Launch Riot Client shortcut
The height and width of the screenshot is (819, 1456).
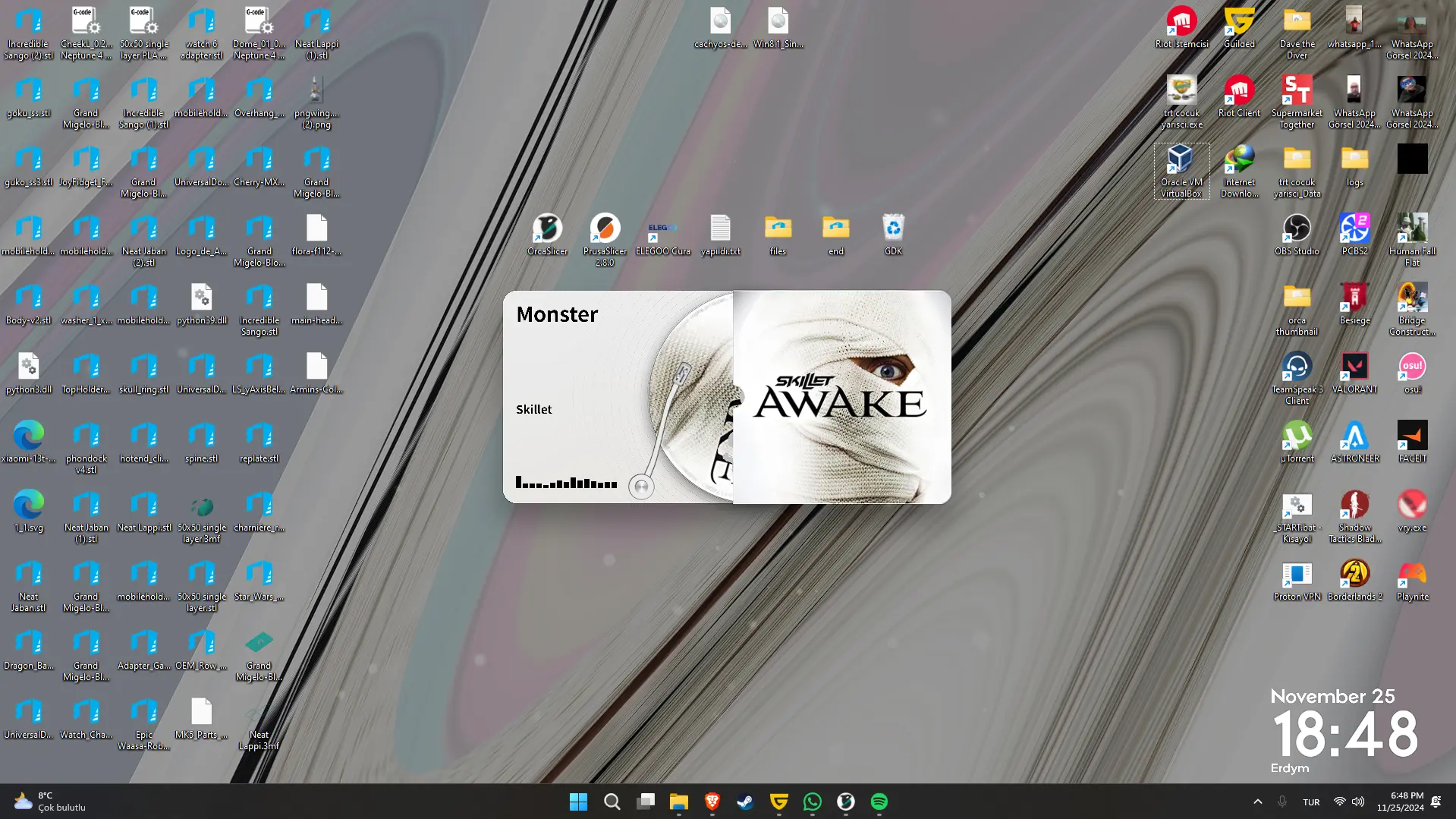click(x=1239, y=96)
